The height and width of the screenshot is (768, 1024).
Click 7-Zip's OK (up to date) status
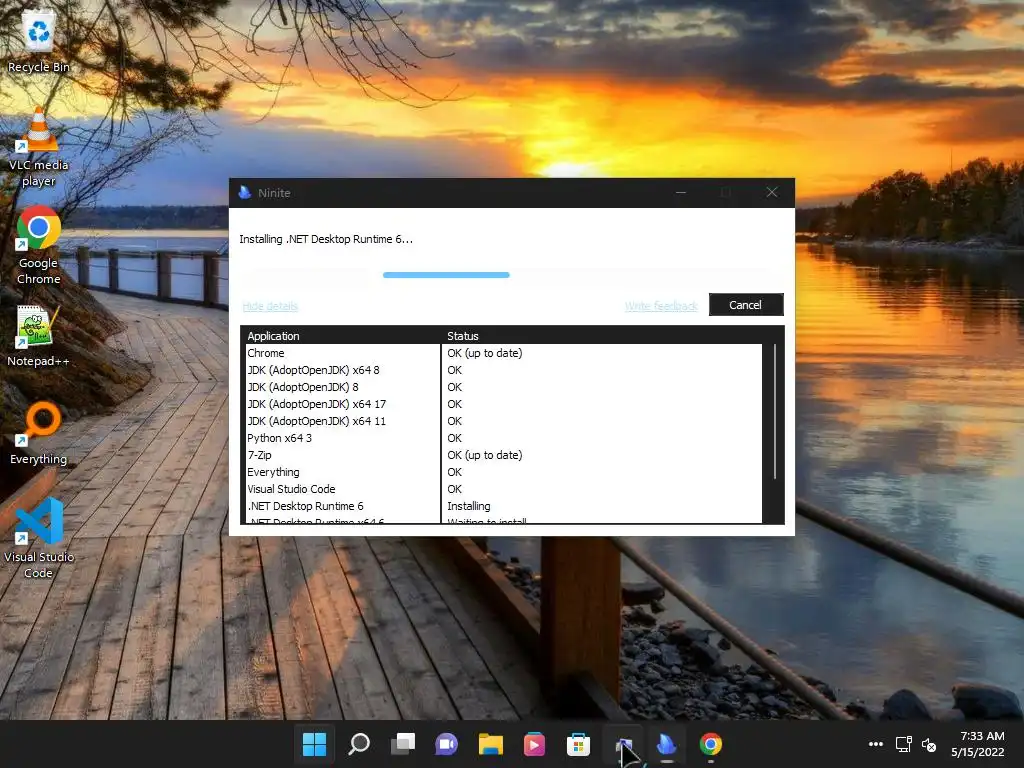[485, 455]
